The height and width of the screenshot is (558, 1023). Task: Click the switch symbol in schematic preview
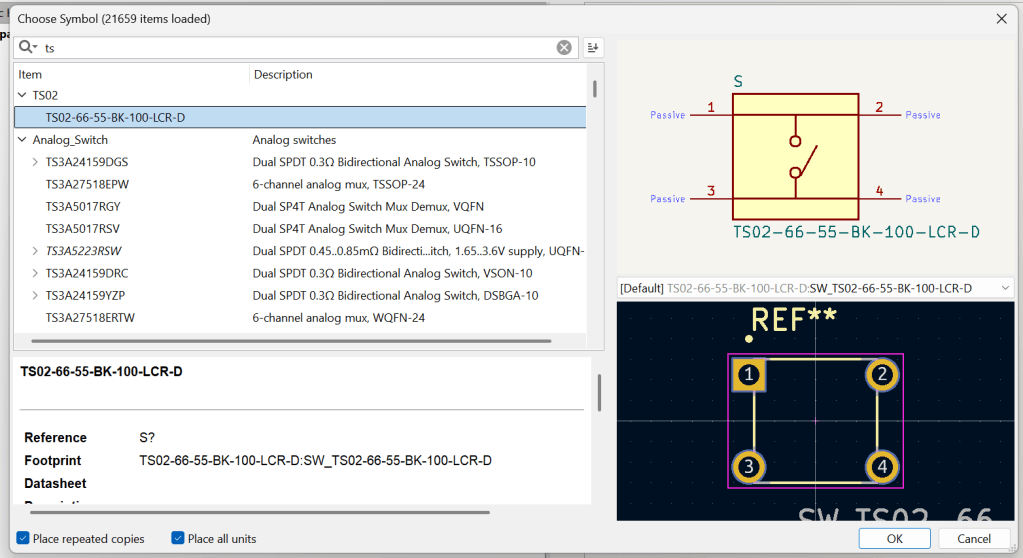pos(795,155)
